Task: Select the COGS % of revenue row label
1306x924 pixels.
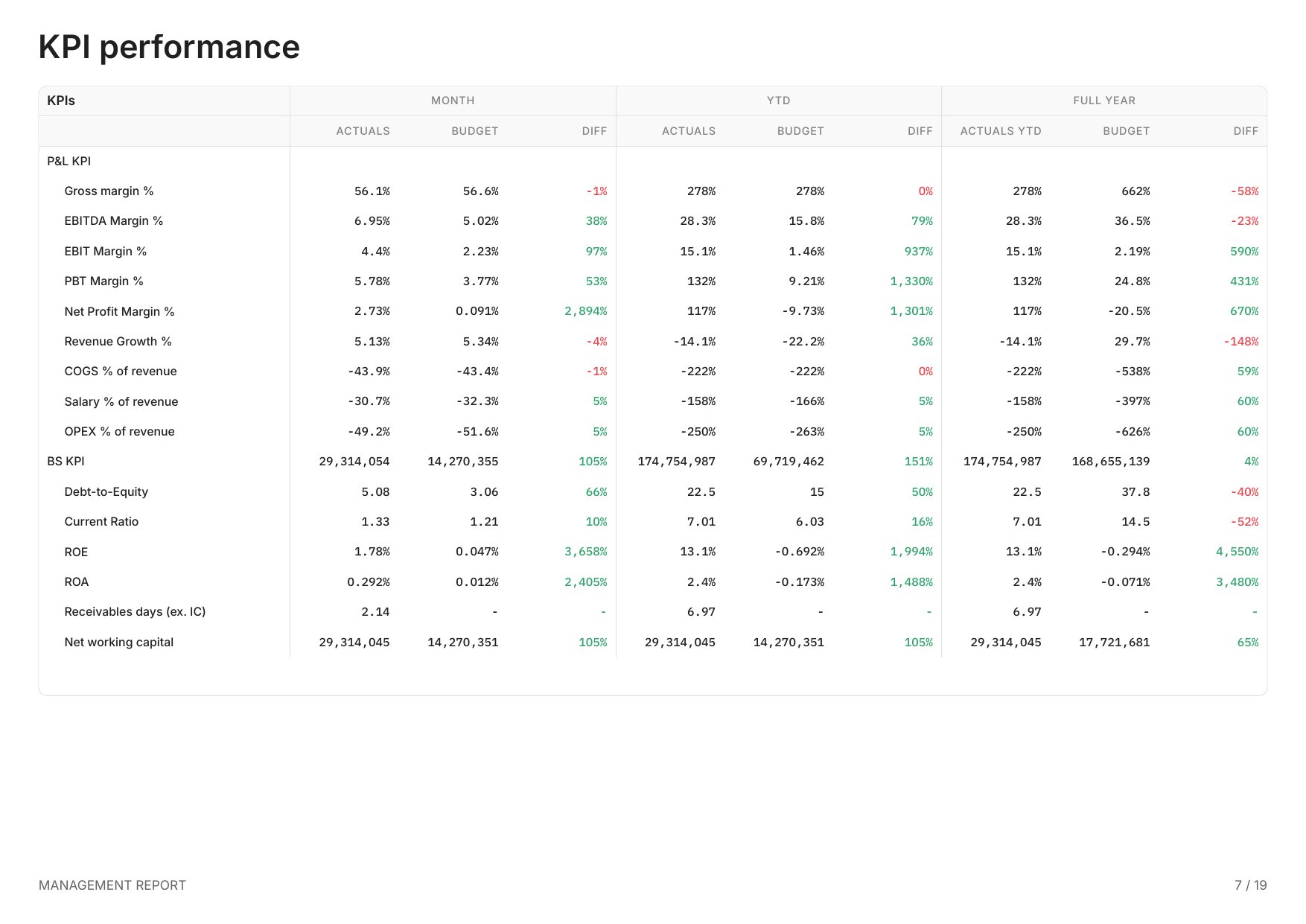Action: 121,372
